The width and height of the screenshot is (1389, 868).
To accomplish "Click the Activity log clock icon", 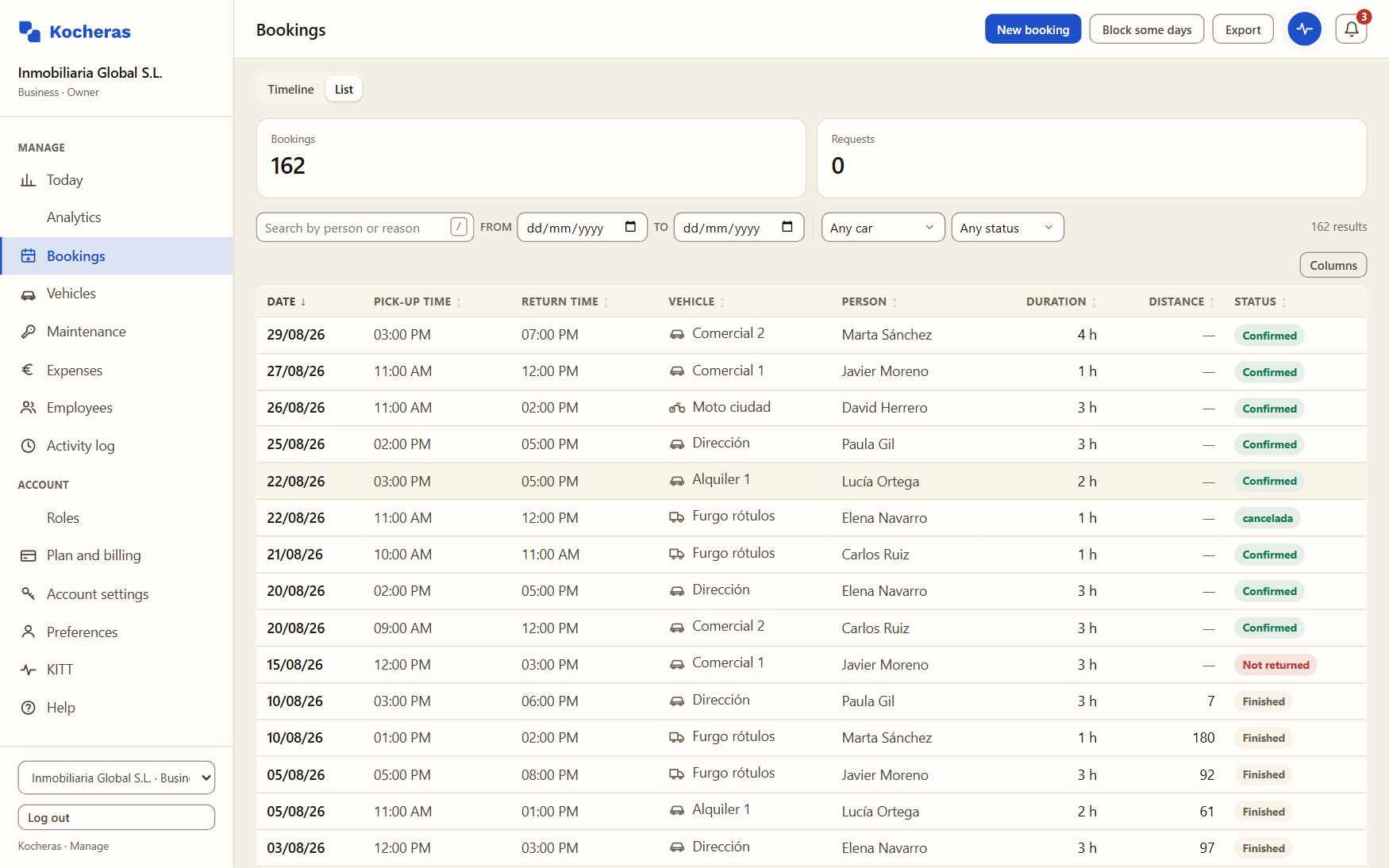I will pyautogui.click(x=28, y=446).
